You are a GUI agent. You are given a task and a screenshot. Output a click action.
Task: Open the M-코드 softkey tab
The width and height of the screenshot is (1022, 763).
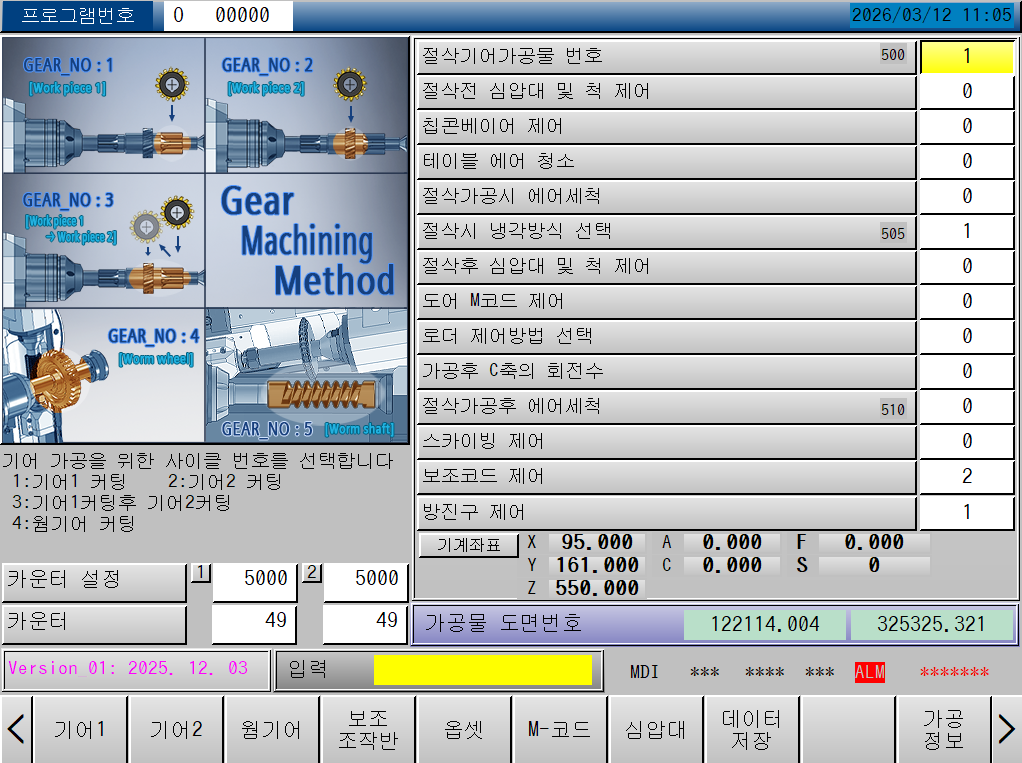(x=559, y=729)
